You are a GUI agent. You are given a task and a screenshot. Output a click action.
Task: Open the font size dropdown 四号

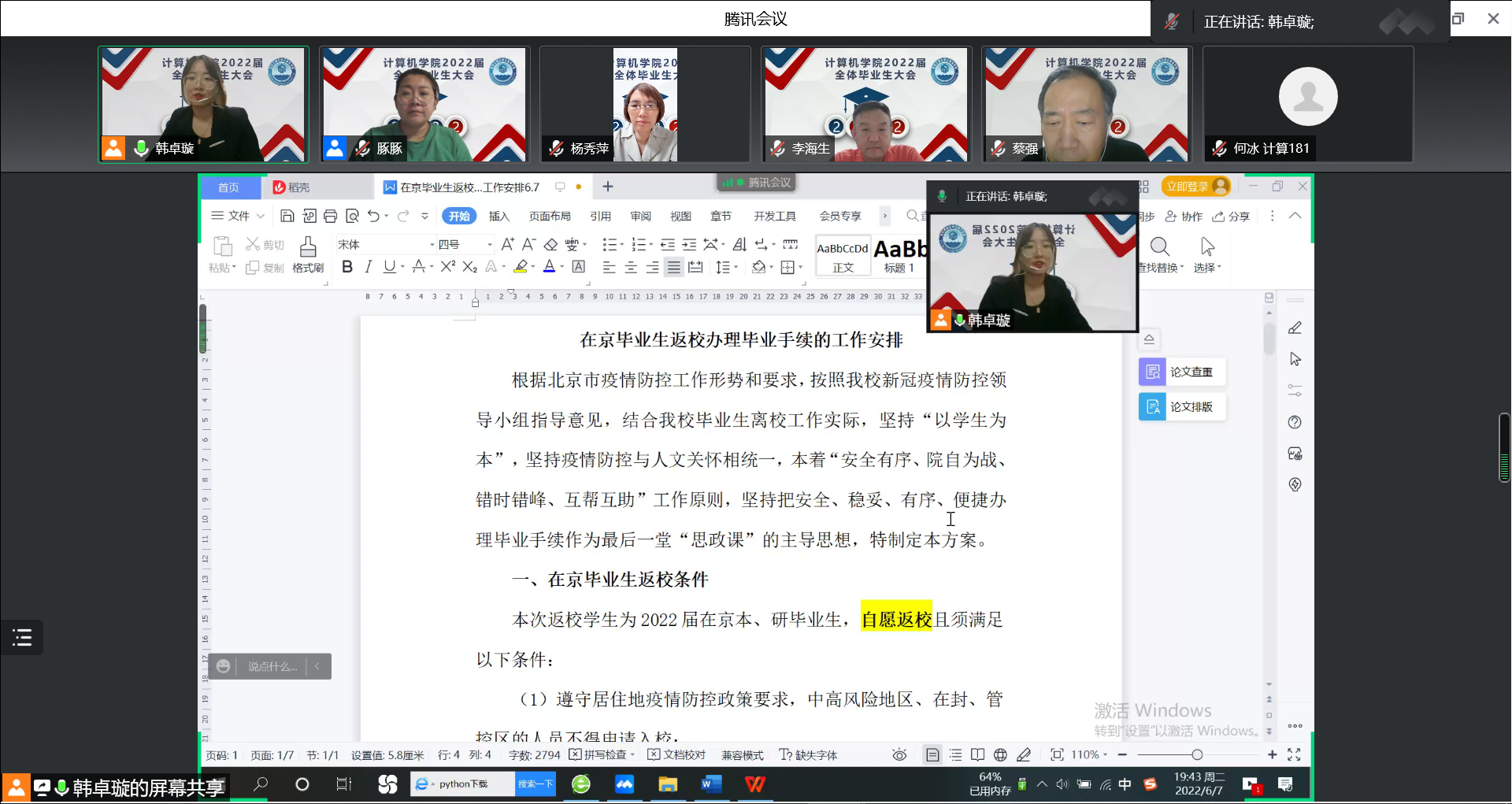465,244
